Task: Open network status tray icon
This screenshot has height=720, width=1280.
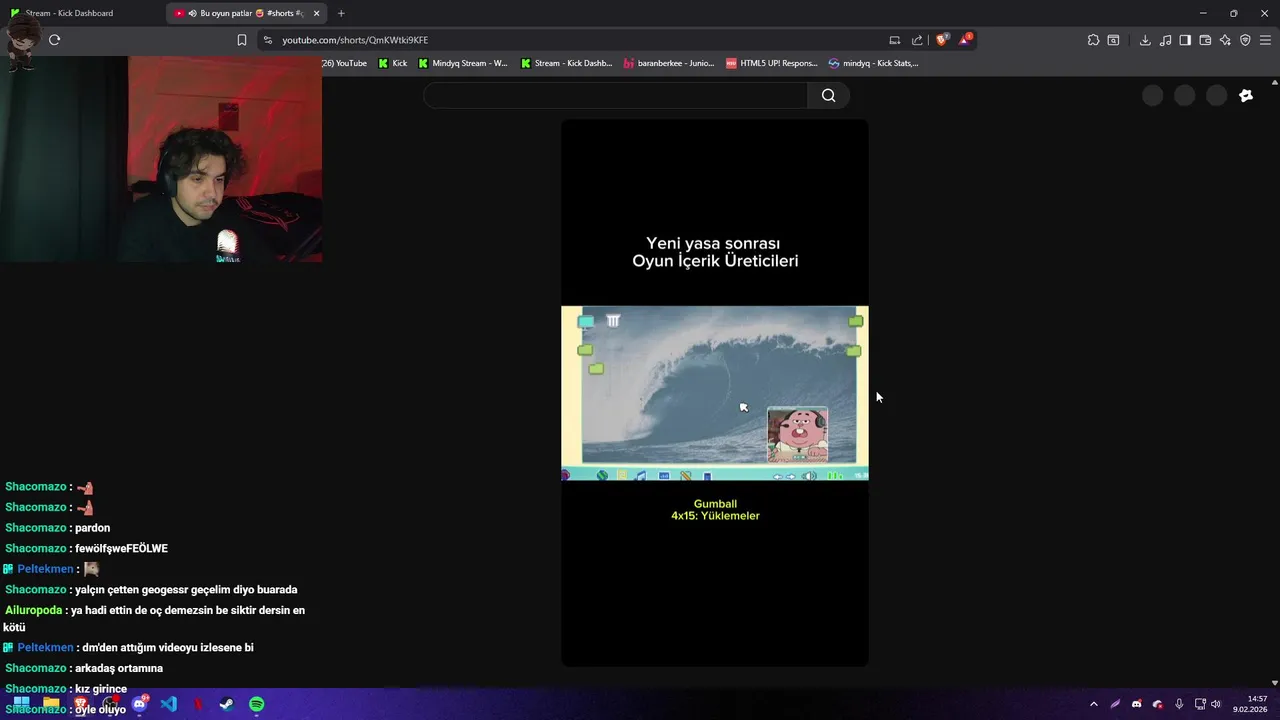Action: [x=1200, y=704]
